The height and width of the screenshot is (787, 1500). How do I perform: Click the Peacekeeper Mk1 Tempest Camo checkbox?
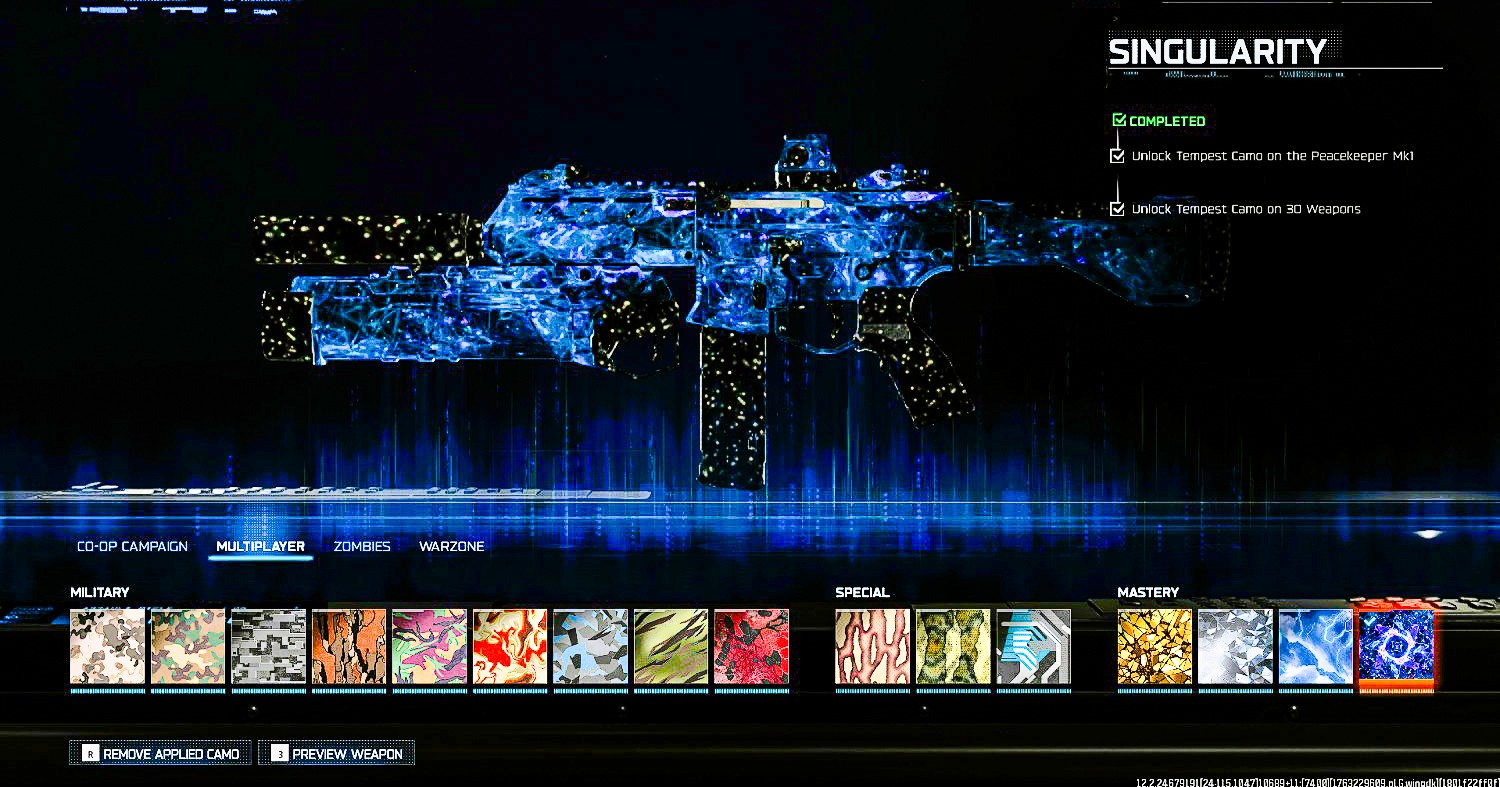click(x=1117, y=156)
